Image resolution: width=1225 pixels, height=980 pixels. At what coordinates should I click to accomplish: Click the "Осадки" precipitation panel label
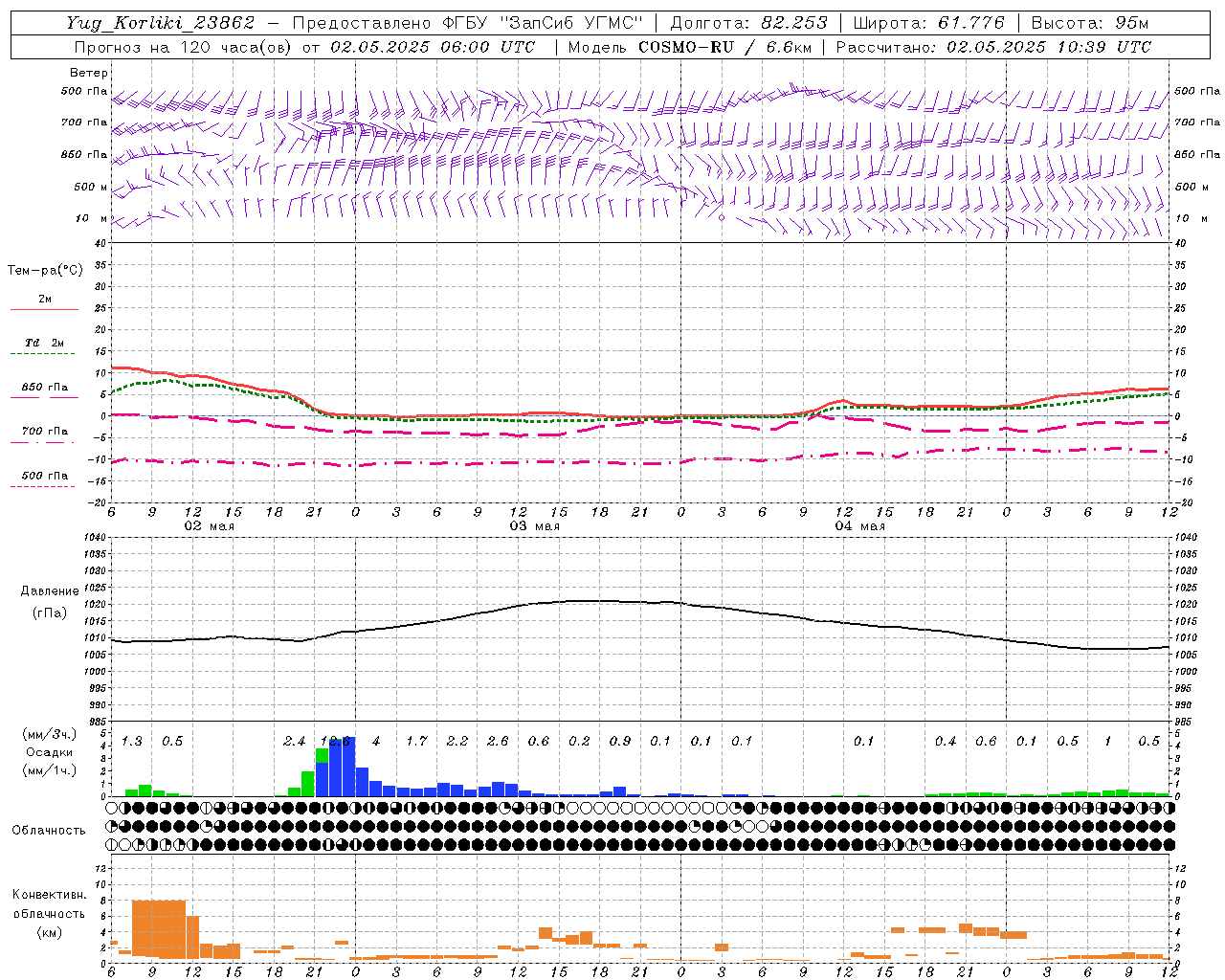[49, 752]
